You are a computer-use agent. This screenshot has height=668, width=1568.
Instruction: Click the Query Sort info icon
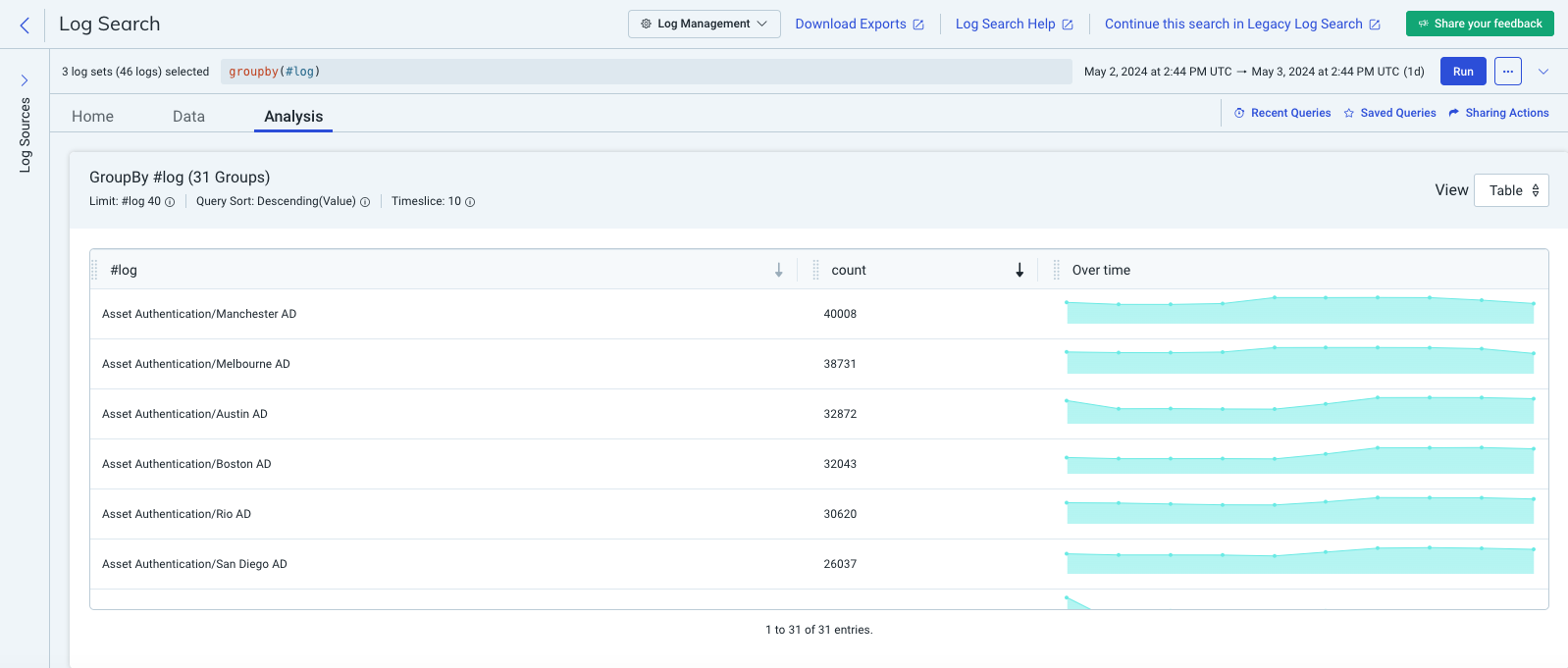coord(365,202)
